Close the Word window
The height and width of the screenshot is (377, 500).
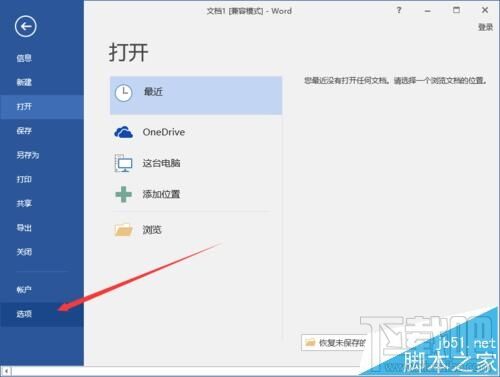(485, 10)
